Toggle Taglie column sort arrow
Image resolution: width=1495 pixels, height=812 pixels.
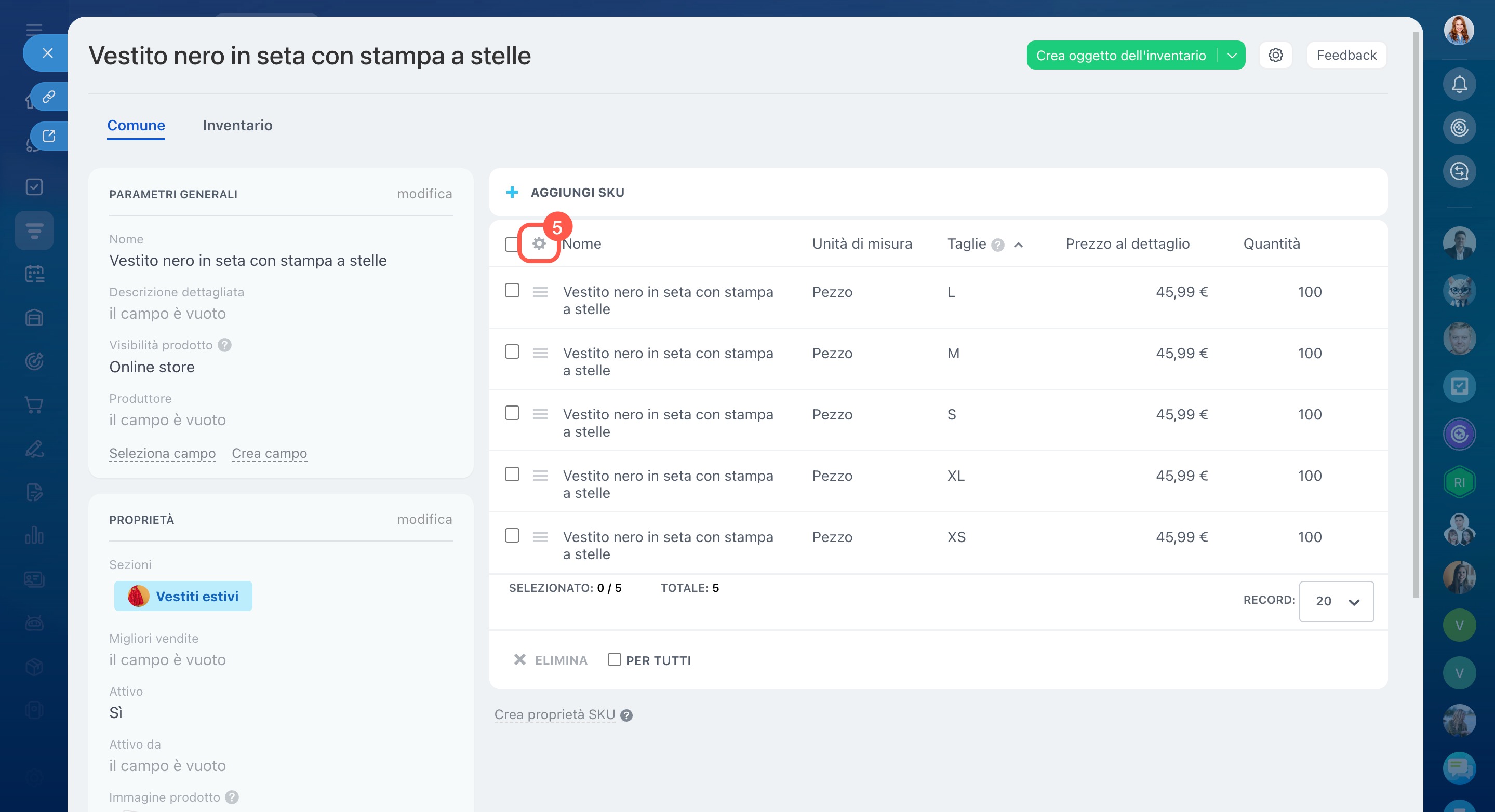coord(1018,245)
